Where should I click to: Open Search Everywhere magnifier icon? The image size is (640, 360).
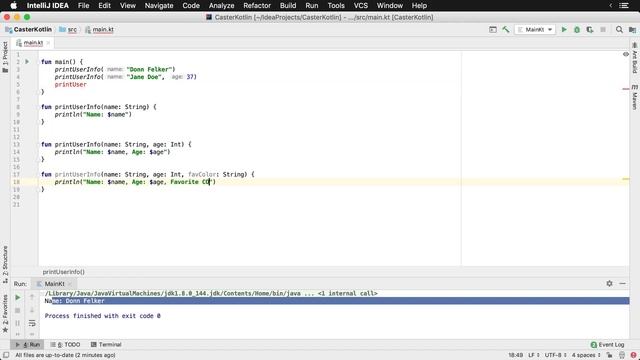pyautogui.click(x=619, y=29)
